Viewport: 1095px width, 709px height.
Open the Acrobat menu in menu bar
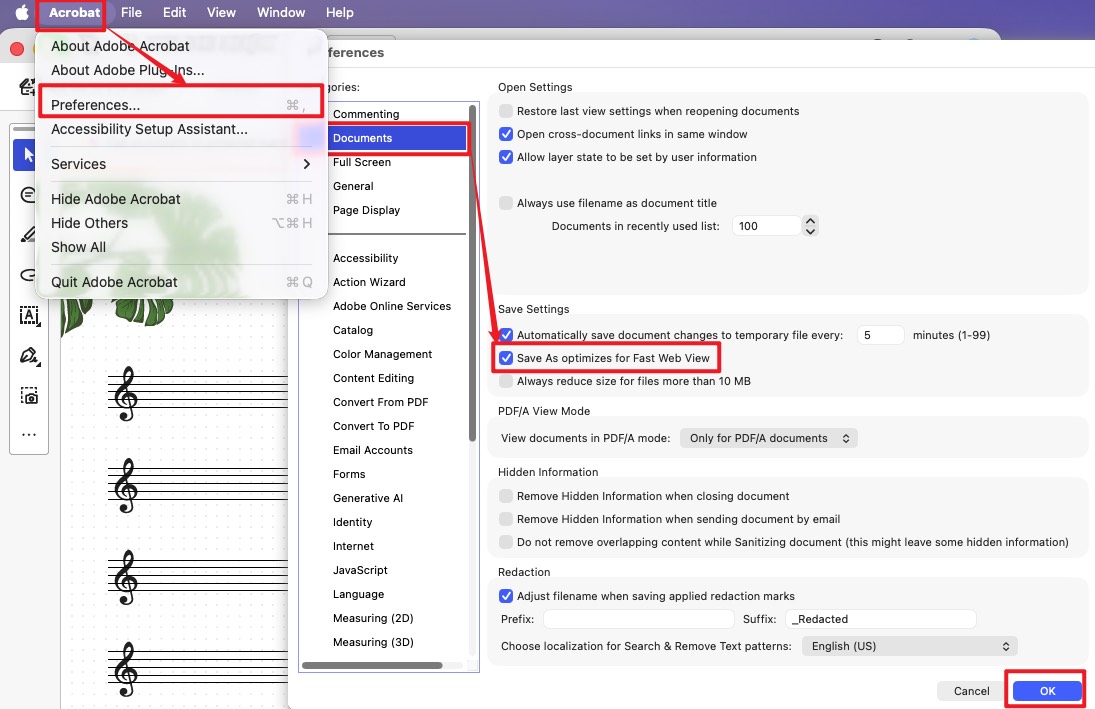[x=74, y=13]
